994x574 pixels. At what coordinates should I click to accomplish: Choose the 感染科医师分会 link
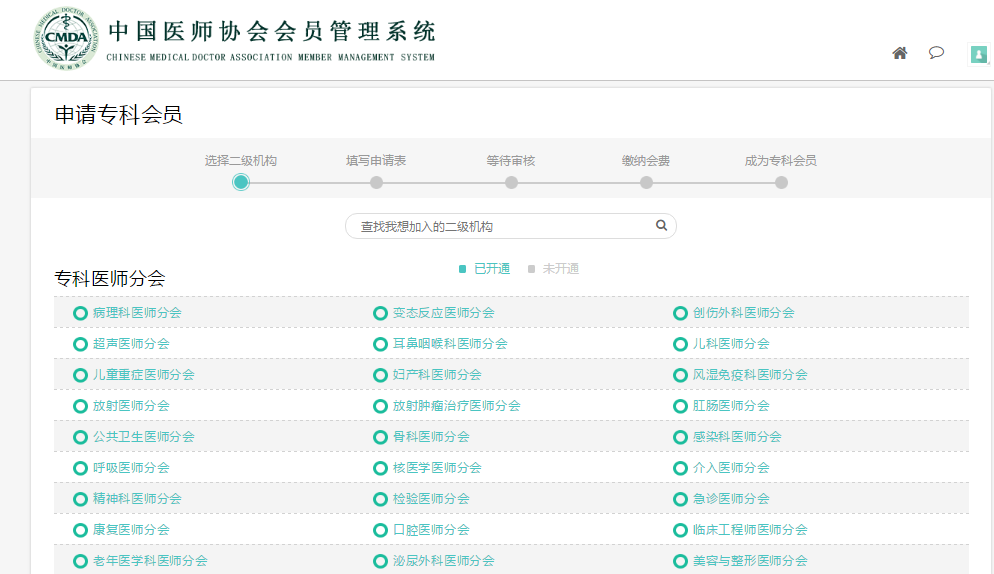[x=737, y=437]
